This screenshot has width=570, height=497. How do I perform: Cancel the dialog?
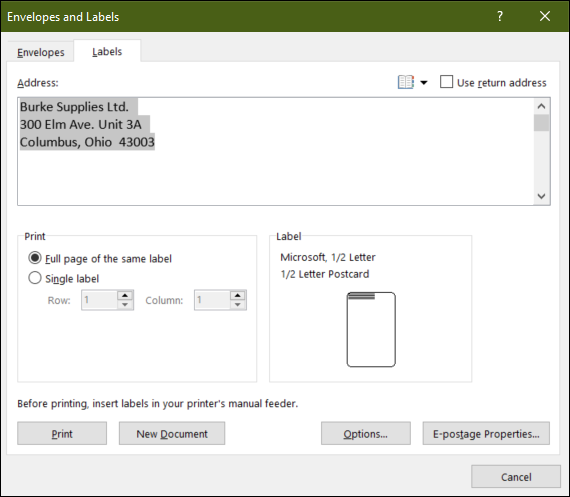point(516,477)
